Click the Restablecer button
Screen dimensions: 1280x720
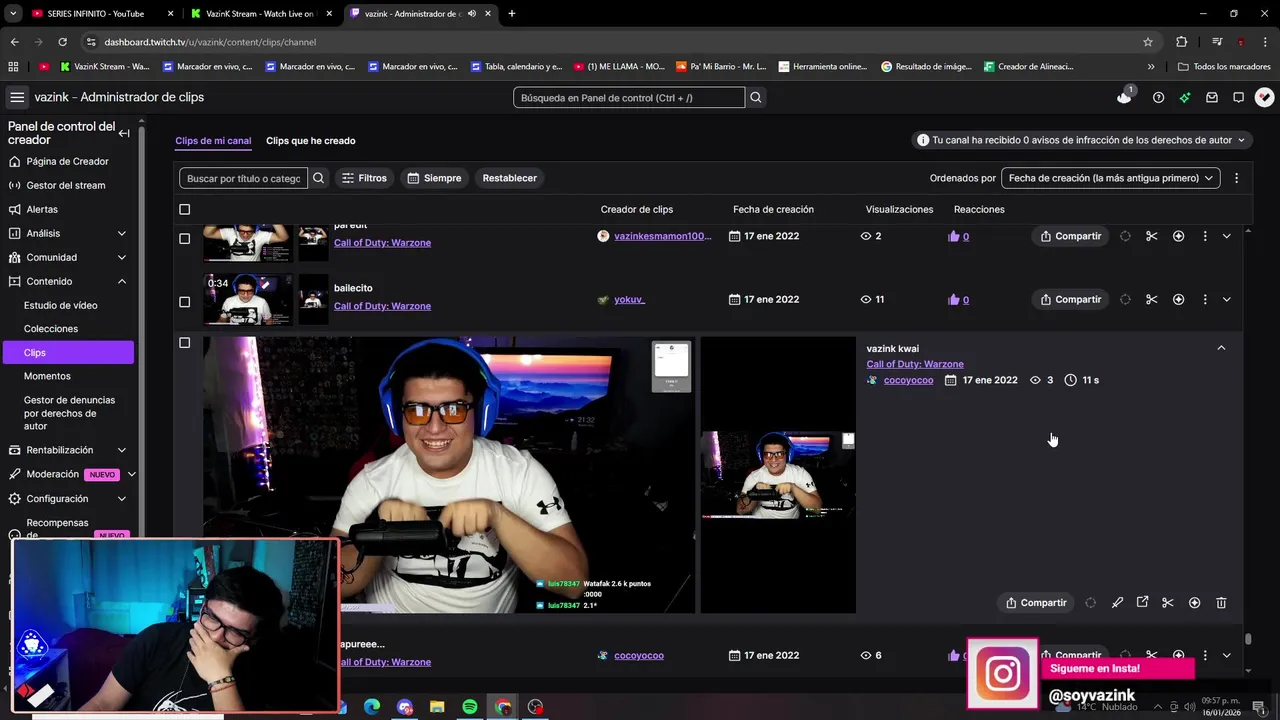510,178
